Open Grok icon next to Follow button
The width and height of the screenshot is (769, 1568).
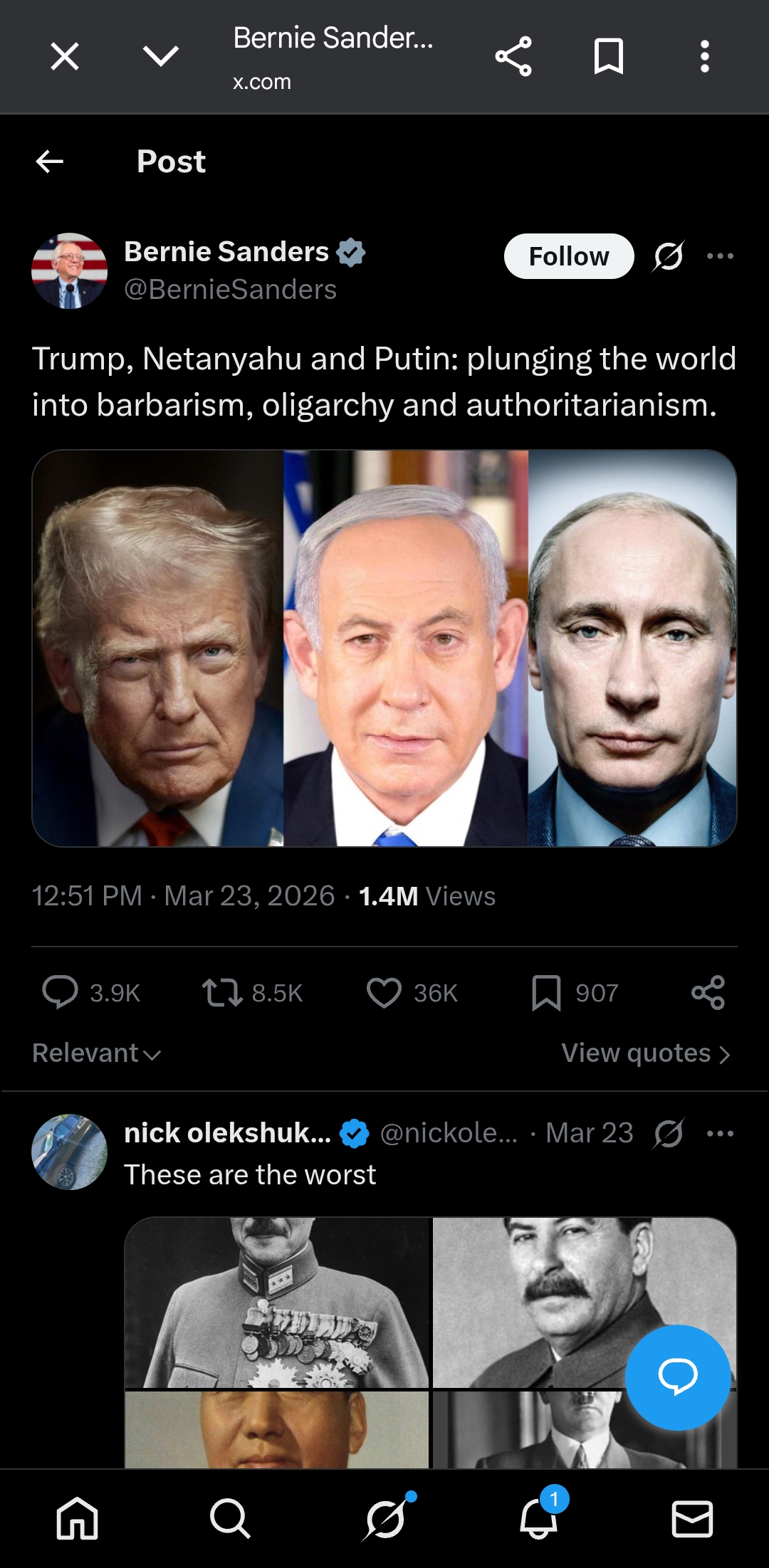tap(669, 256)
